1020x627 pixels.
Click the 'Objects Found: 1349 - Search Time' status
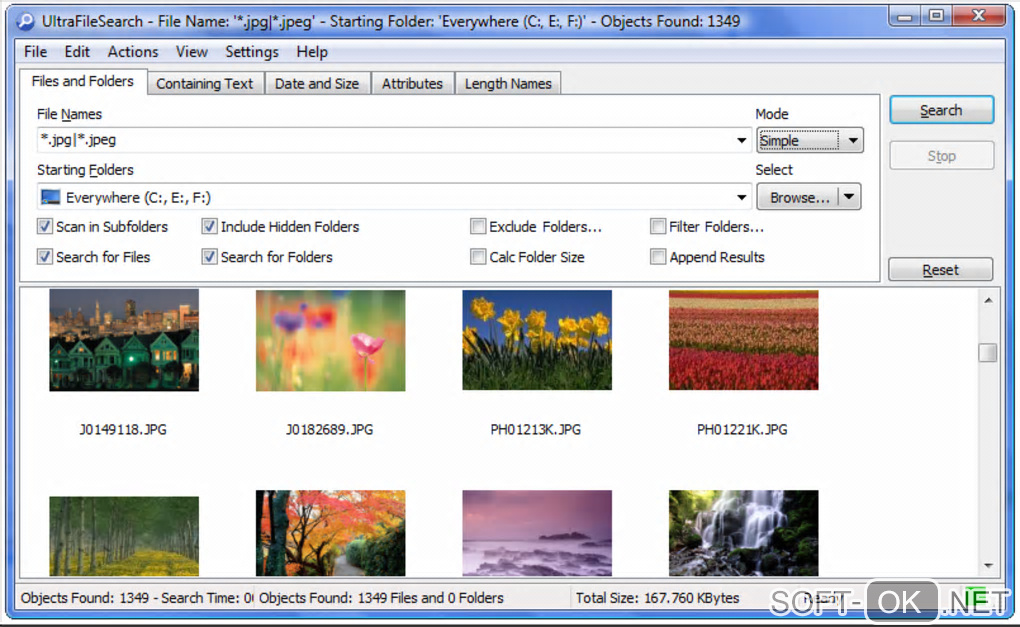point(137,598)
